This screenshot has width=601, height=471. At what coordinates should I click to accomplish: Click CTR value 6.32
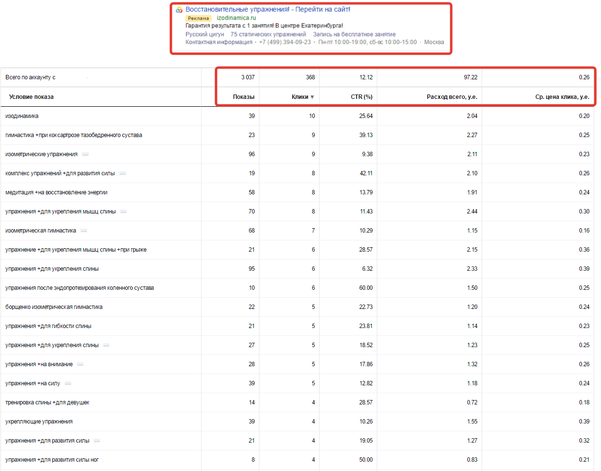click(x=367, y=269)
